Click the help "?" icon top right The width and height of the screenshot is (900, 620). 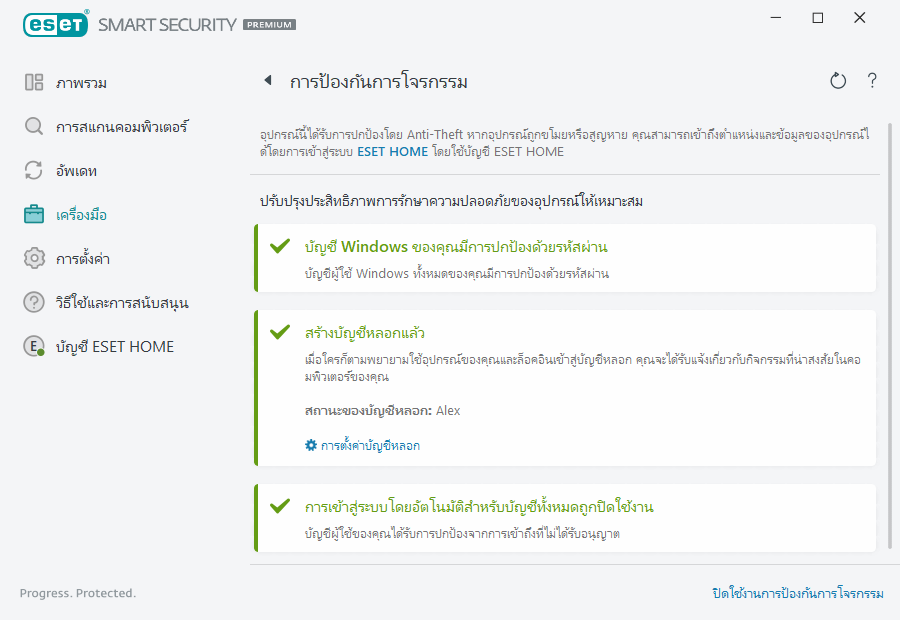pyautogui.click(x=871, y=81)
